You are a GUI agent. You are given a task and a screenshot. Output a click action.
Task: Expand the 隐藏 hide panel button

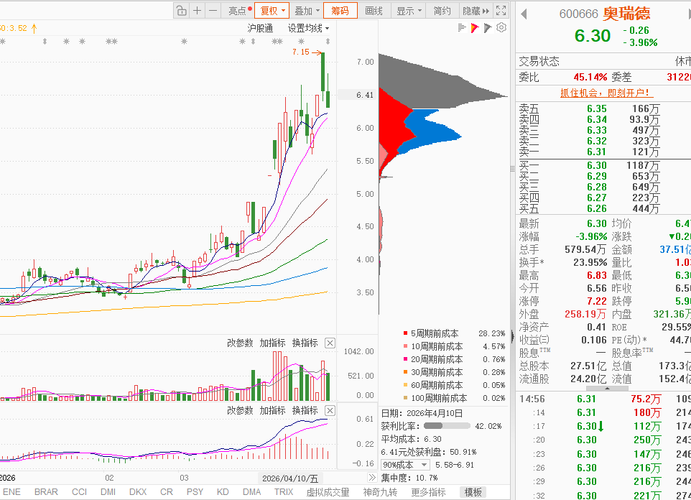coord(476,11)
